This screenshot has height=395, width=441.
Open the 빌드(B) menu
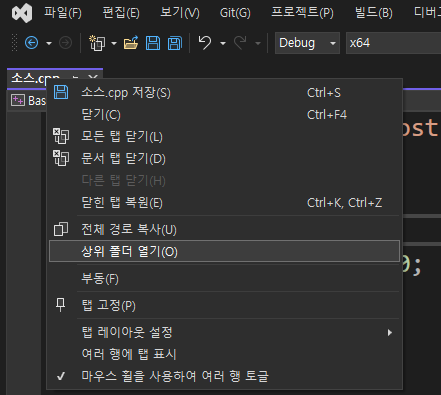click(x=373, y=13)
